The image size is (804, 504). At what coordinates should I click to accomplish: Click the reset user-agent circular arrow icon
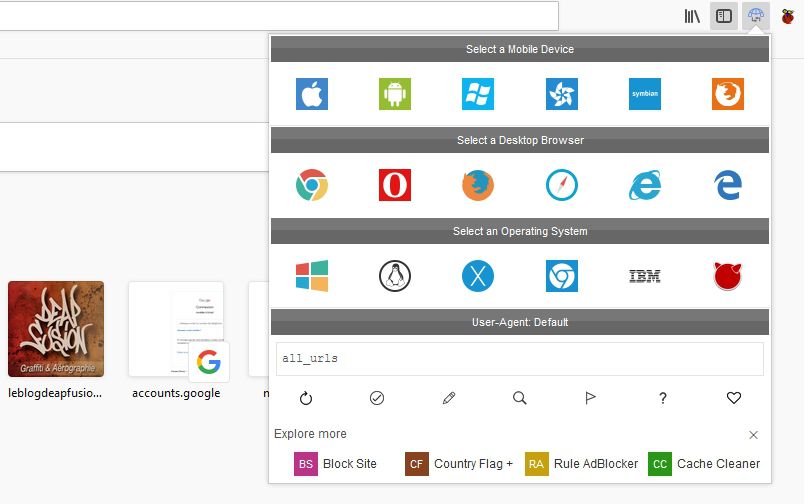[x=306, y=398]
